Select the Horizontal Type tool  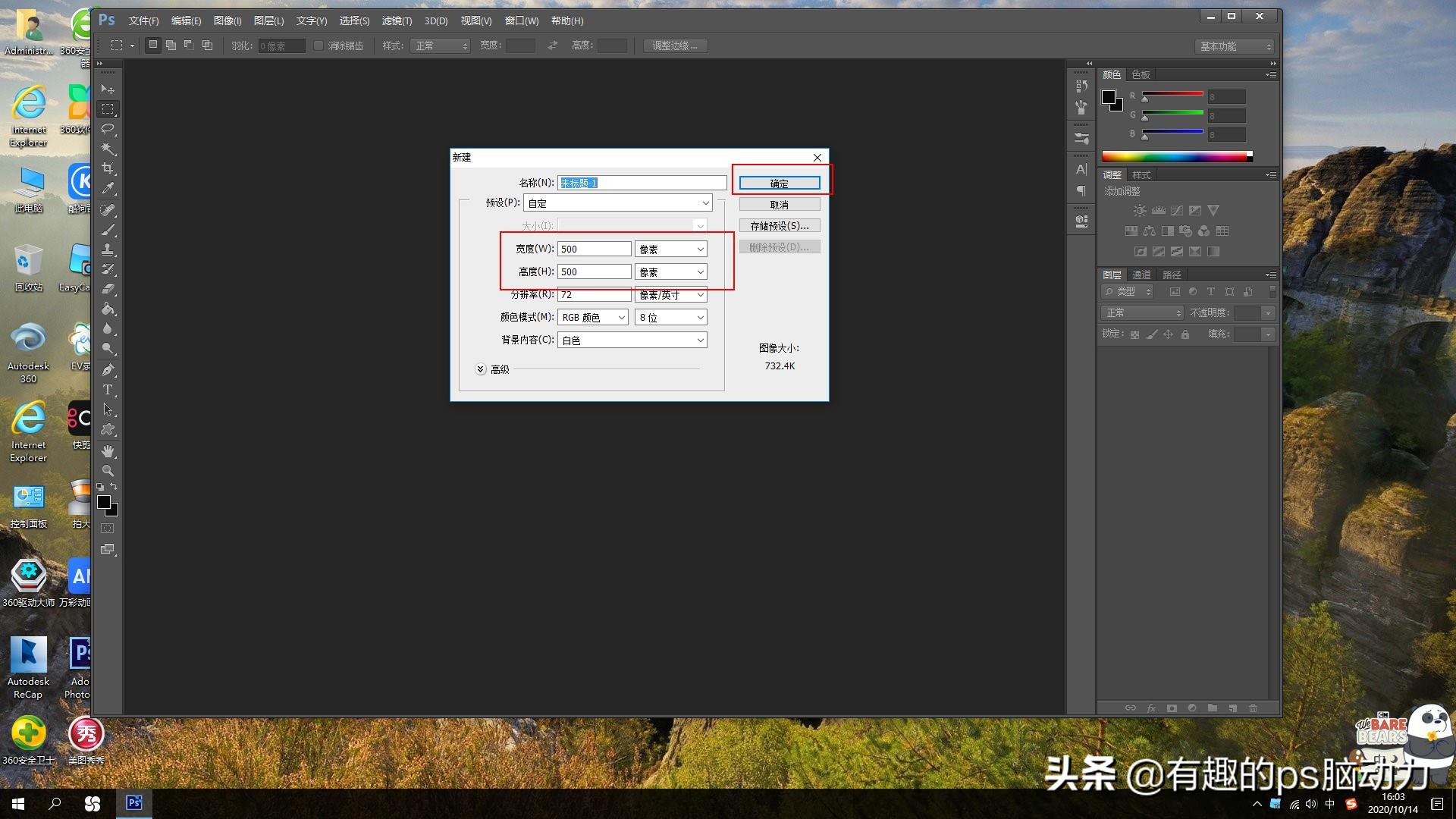pyautogui.click(x=108, y=390)
